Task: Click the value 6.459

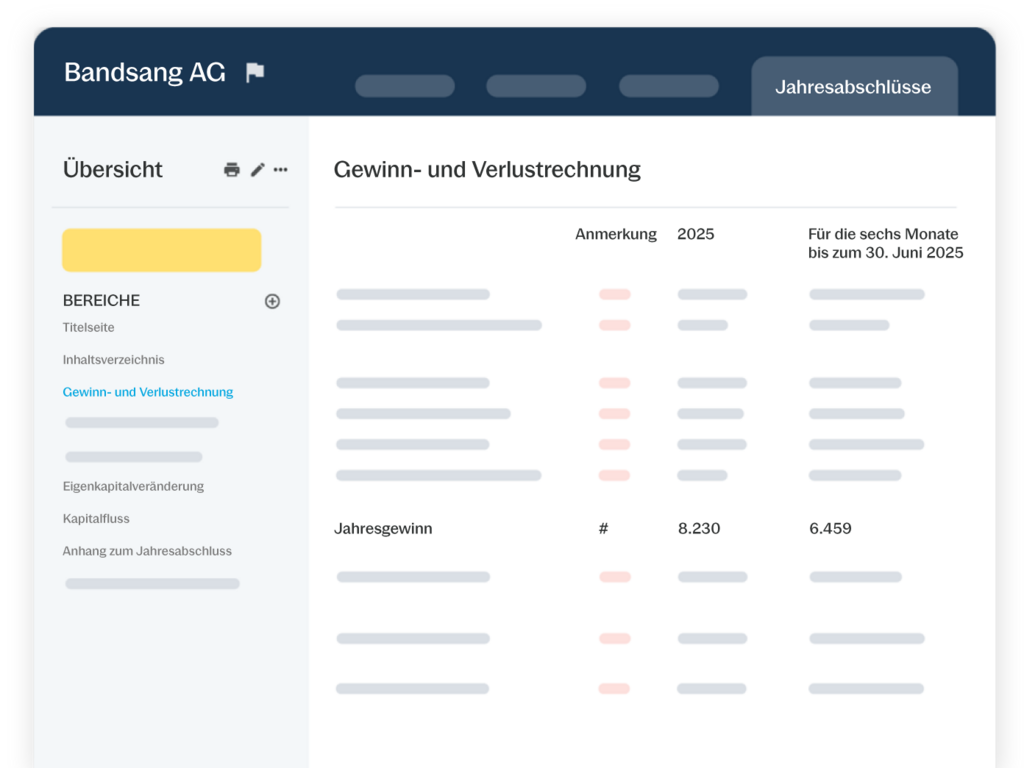Action: pyautogui.click(x=830, y=528)
